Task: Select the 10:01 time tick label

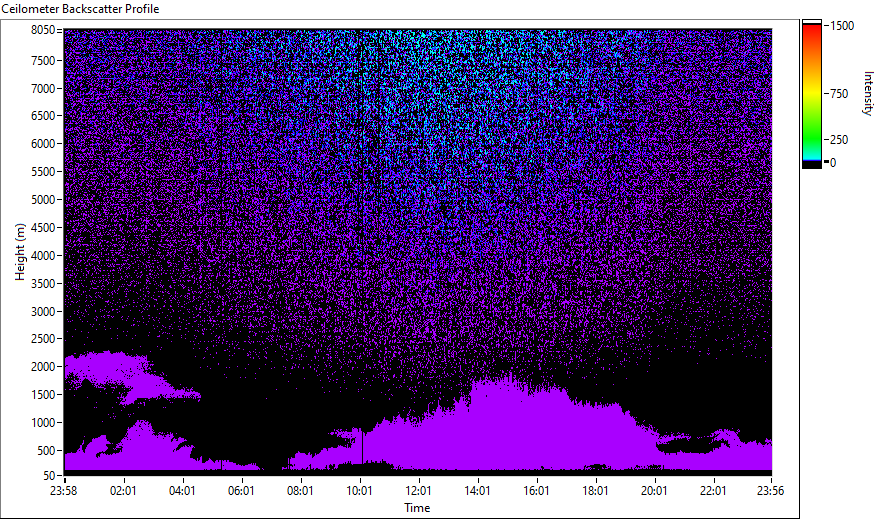Action: point(359,491)
